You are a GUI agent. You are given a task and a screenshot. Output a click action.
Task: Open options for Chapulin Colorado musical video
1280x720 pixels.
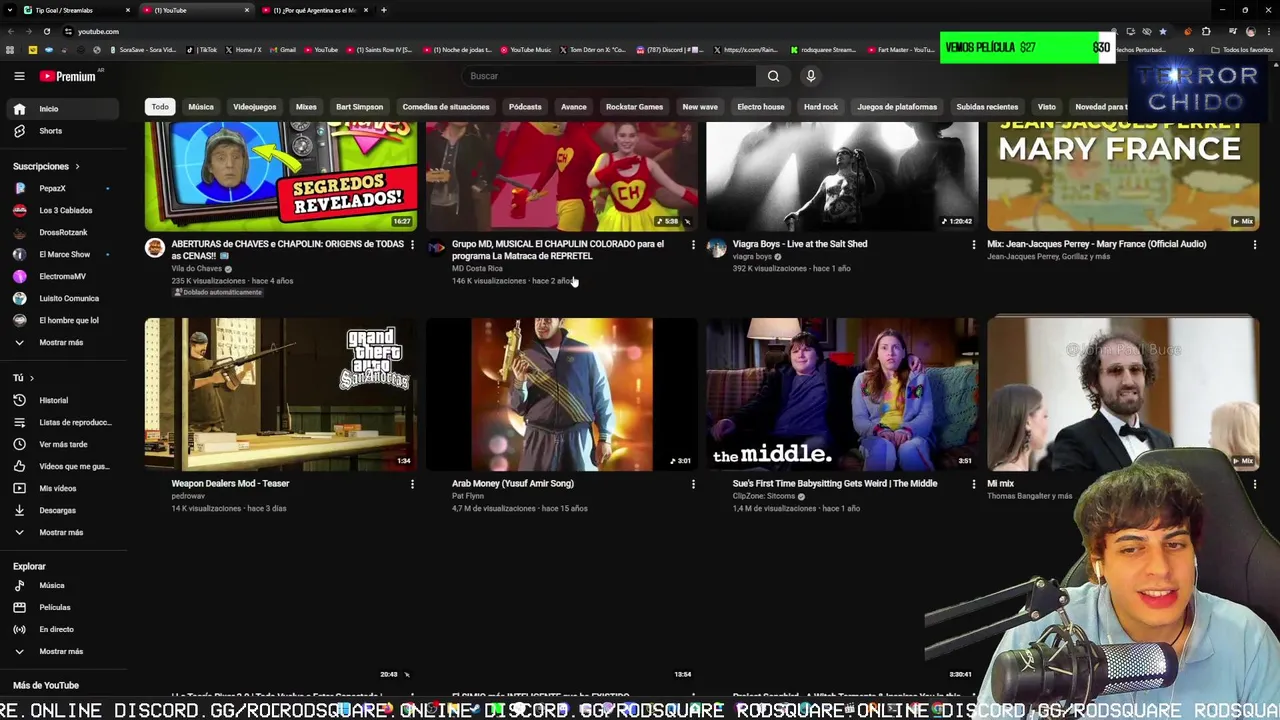pos(693,244)
